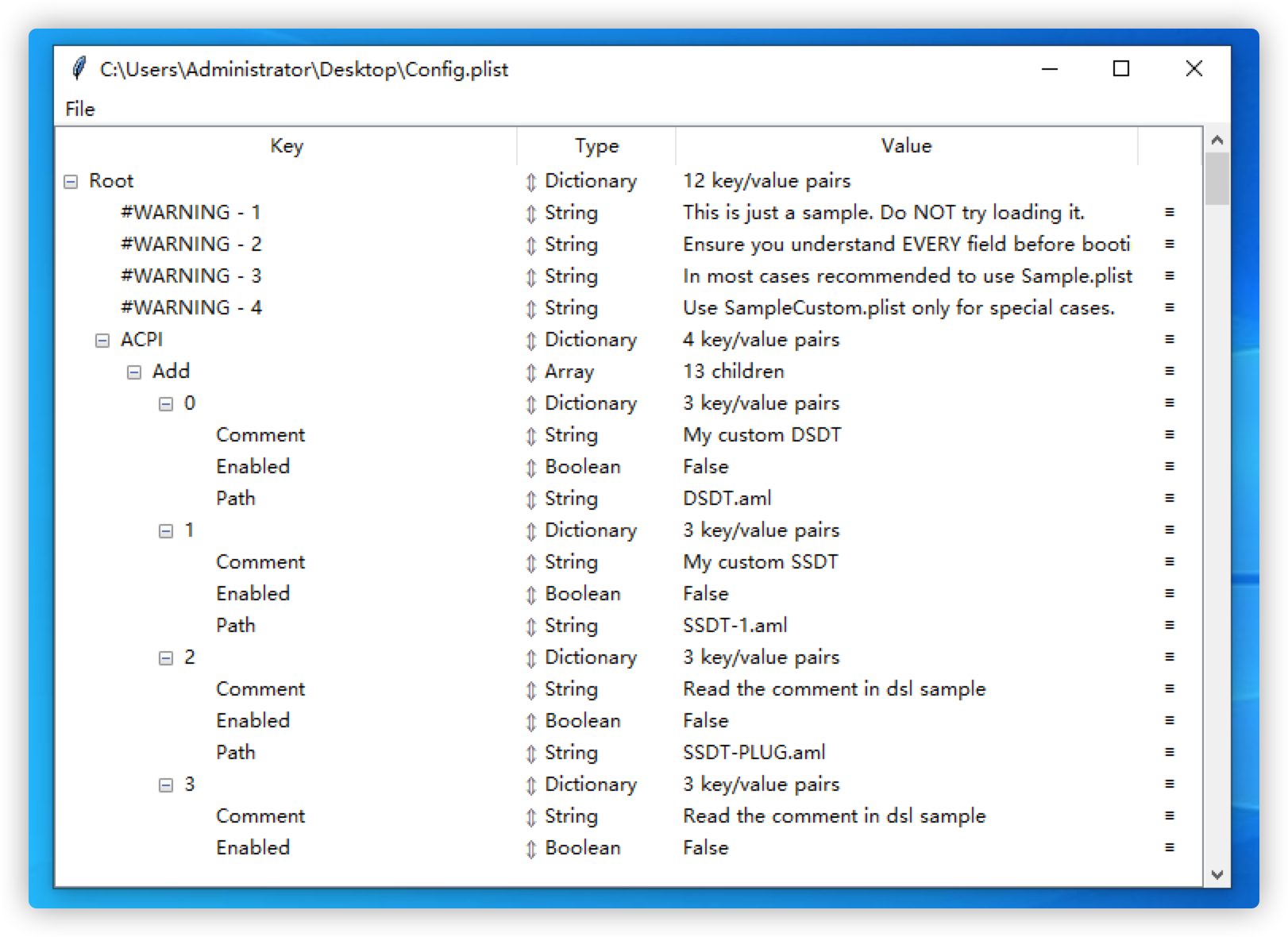Collapse item 1 under Add
The height and width of the screenshot is (937, 1288).
tap(166, 531)
